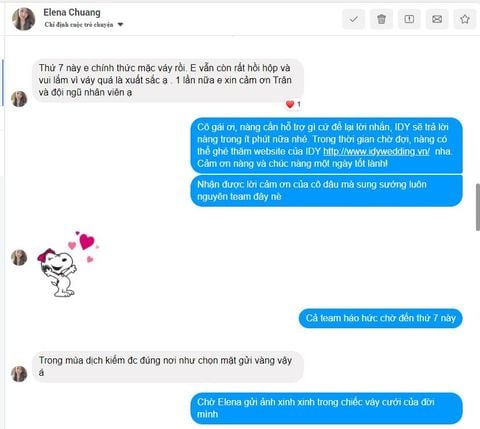This screenshot has width=480, height=429.
Task: Click avatar beside 'Thứ 7 này' message
Action: tap(19, 99)
